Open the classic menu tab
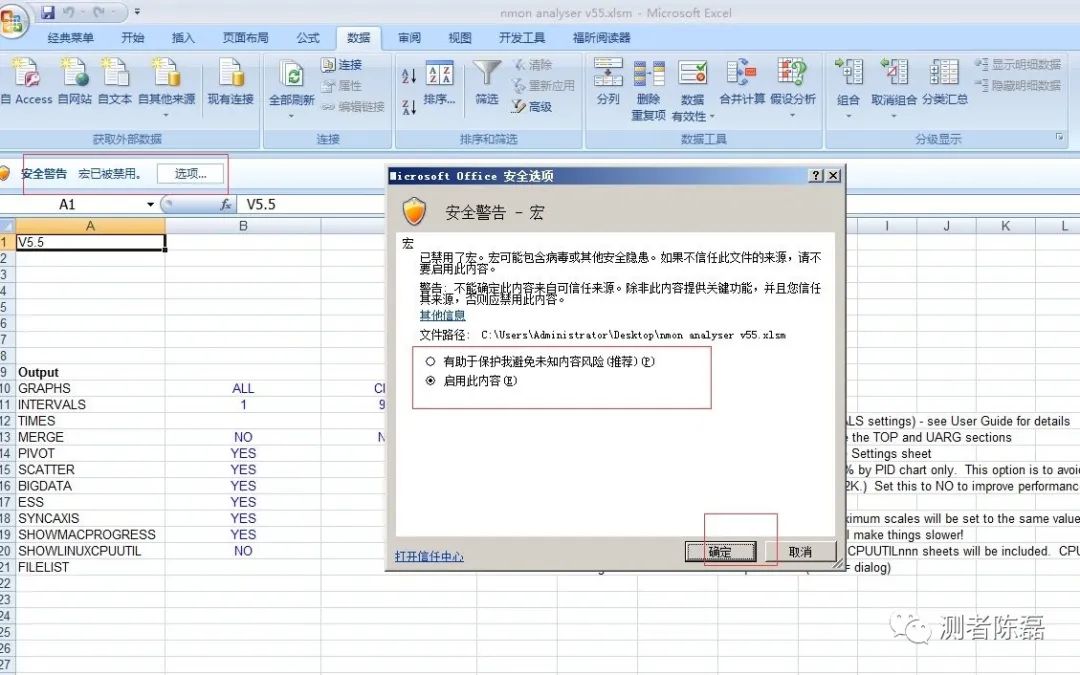This screenshot has width=1080, height=675. point(70,38)
